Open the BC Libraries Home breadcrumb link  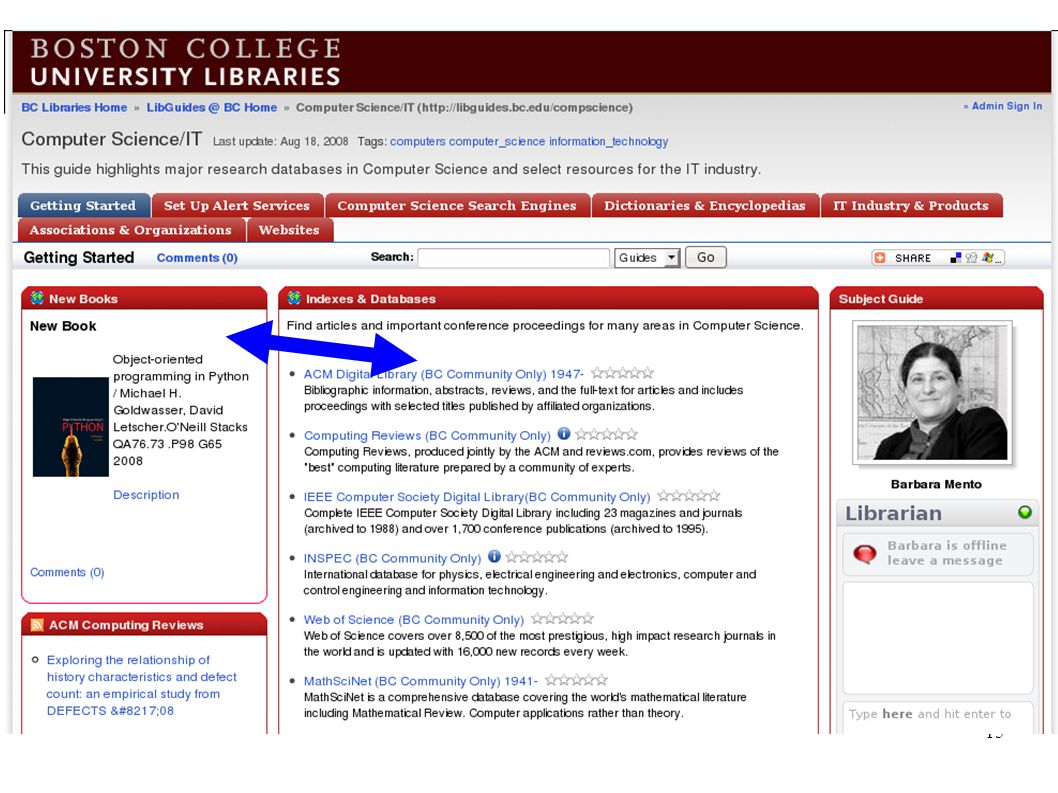(74, 107)
